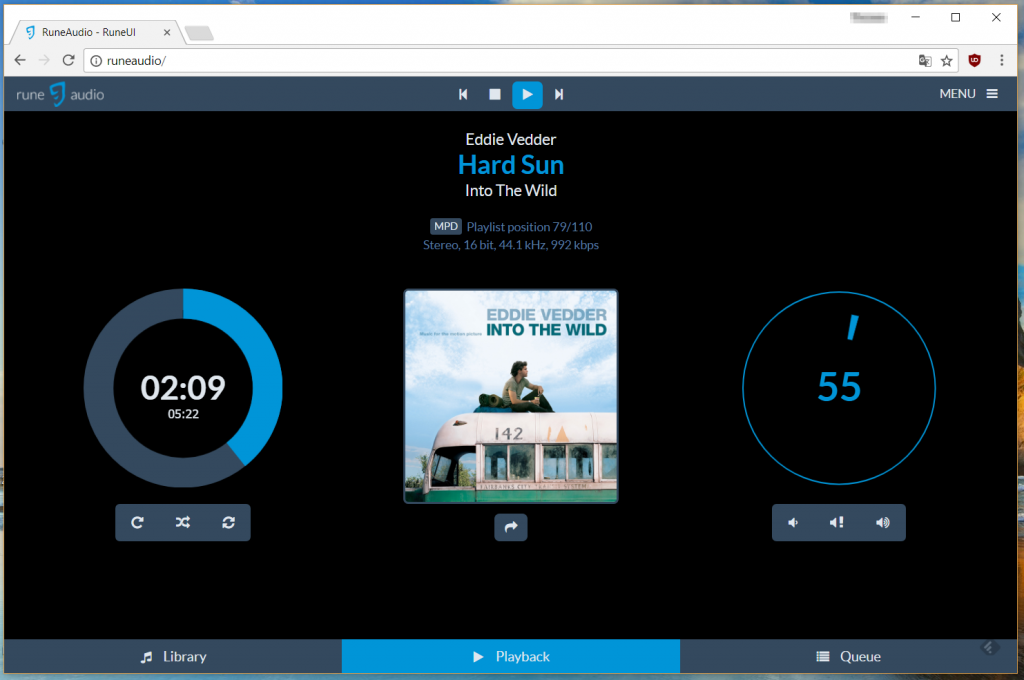Click the Playlist position 79/110 link
The height and width of the screenshot is (680, 1024).
click(528, 227)
